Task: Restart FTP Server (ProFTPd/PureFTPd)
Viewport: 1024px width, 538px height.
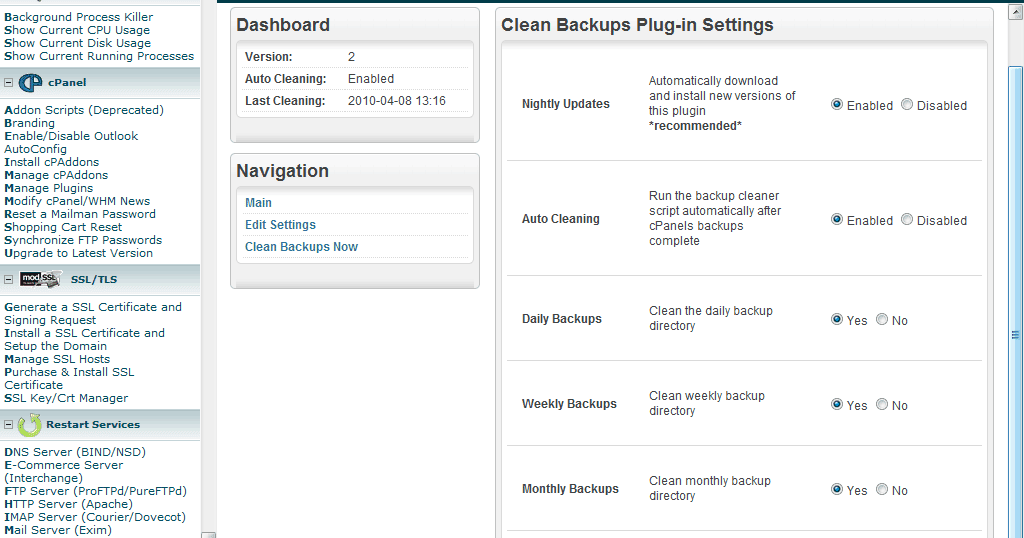Action: 95,492
